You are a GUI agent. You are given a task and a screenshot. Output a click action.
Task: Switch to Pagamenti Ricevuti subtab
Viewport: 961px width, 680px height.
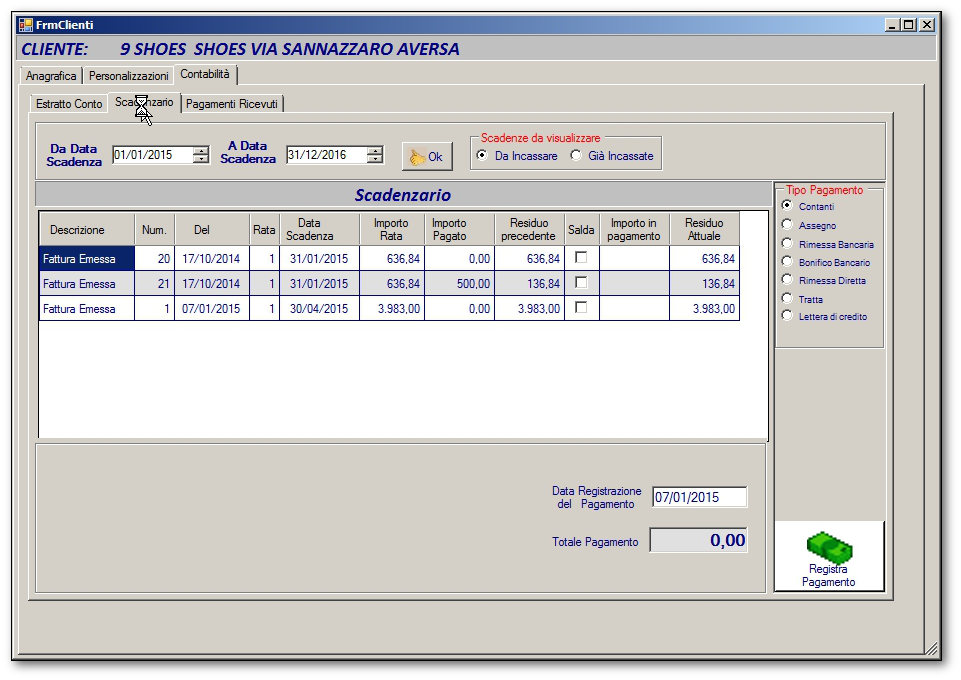(232, 104)
